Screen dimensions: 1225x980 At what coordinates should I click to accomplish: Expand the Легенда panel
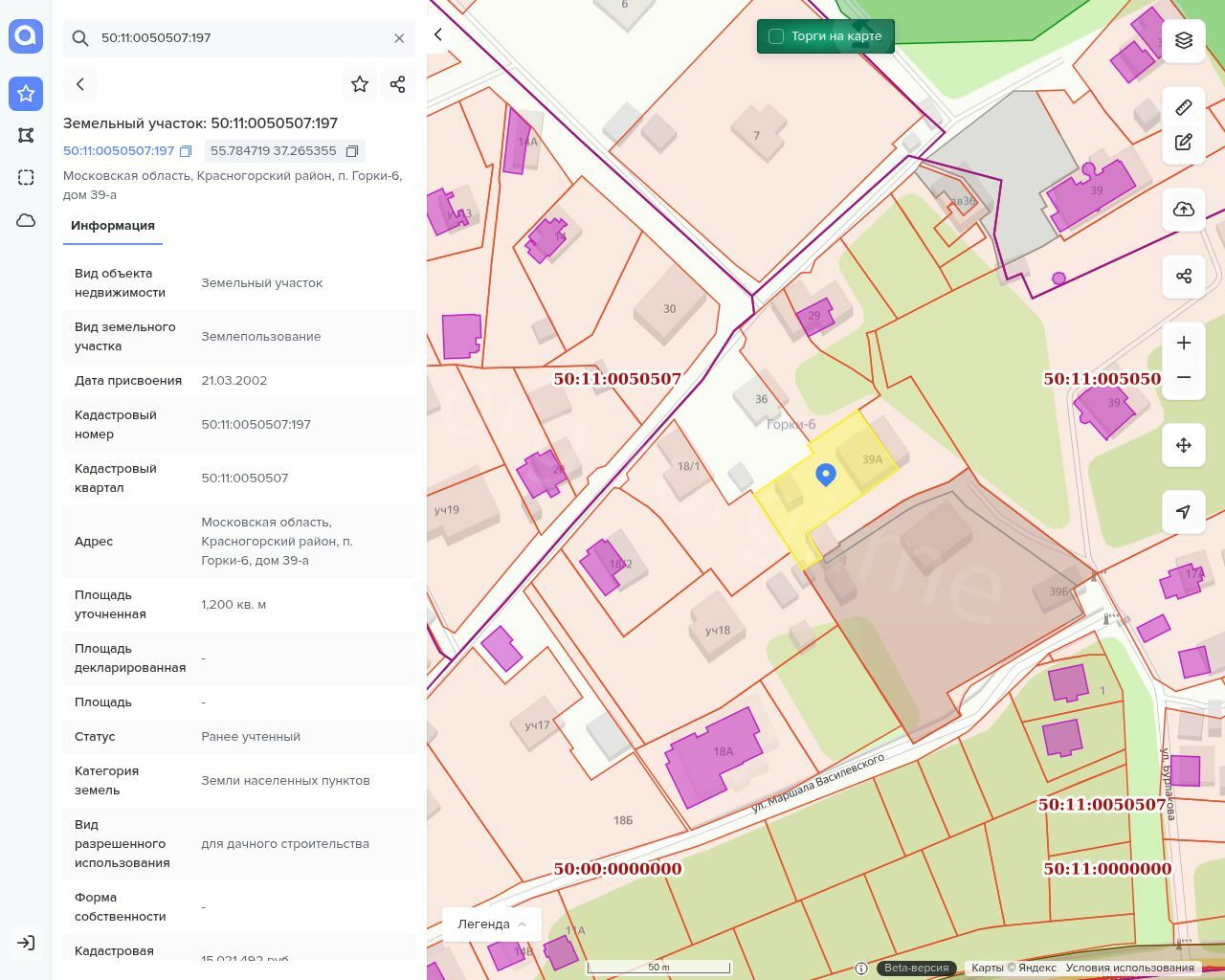(492, 924)
